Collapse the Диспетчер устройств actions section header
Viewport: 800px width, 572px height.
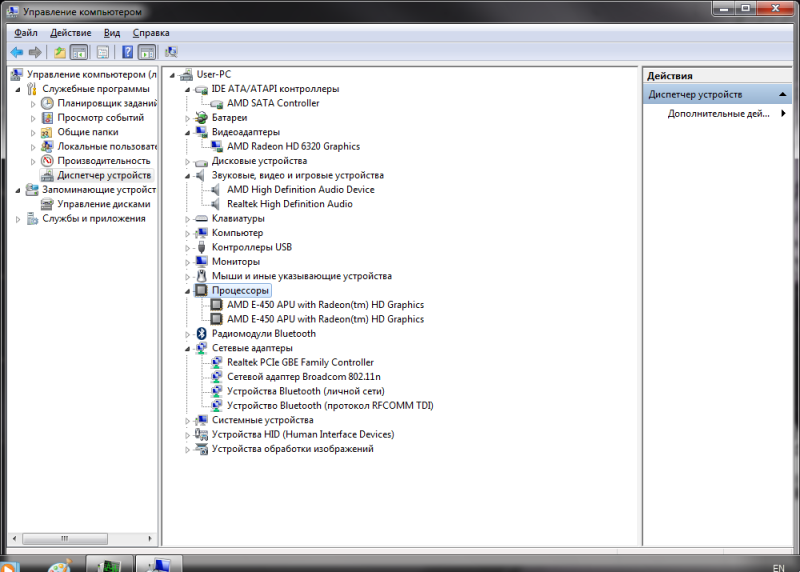coord(784,94)
